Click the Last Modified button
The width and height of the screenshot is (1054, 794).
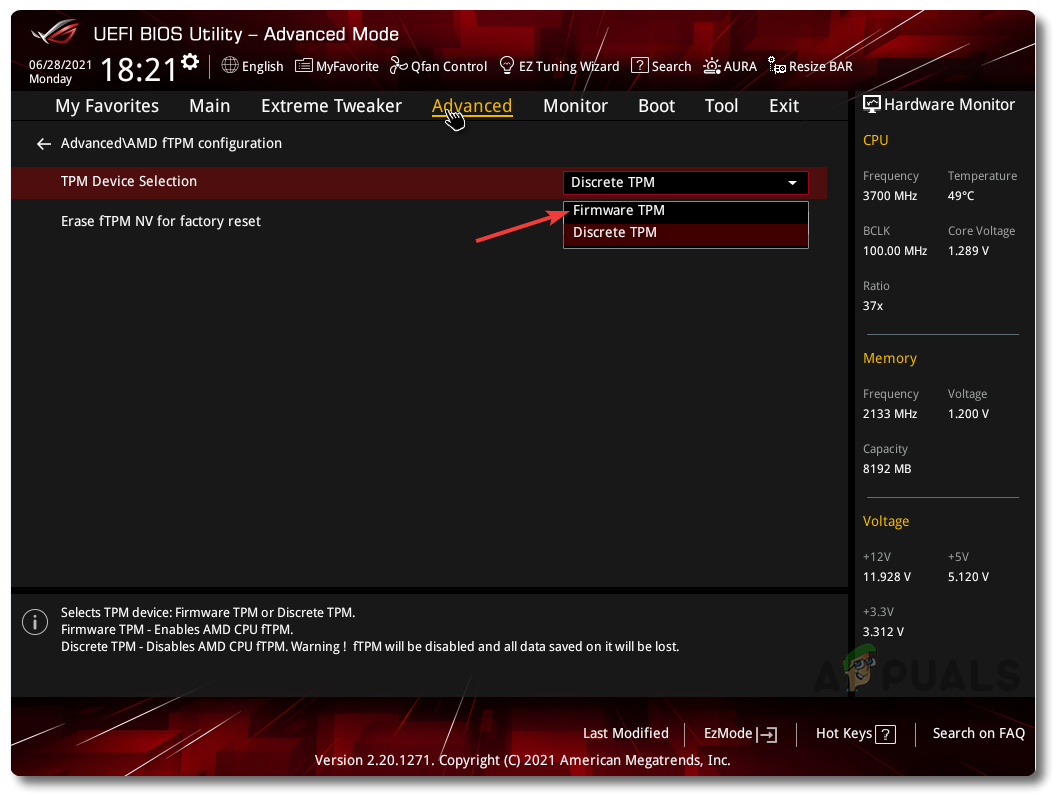tap(626, 733)
